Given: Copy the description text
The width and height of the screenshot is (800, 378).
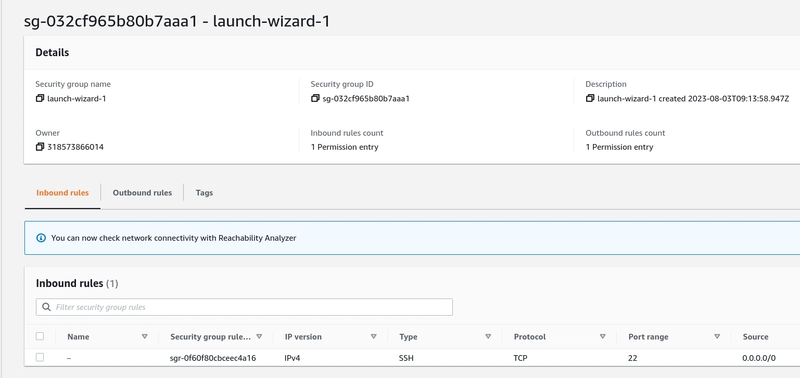Looking at the screenshot, I should [590, 98].
